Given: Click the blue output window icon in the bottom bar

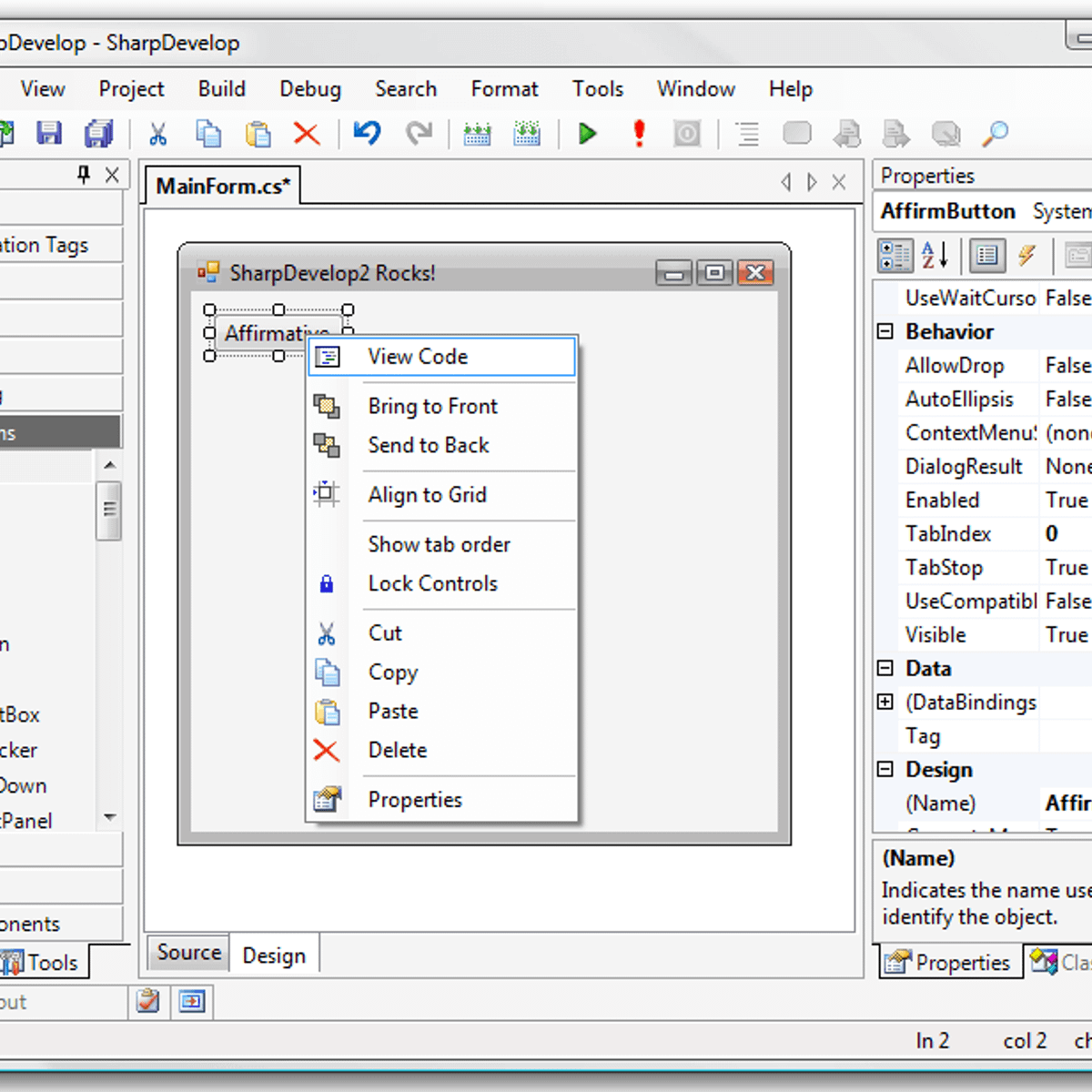Looking at the screenshot, I should pyautogui.click(x=192, y=1001).
